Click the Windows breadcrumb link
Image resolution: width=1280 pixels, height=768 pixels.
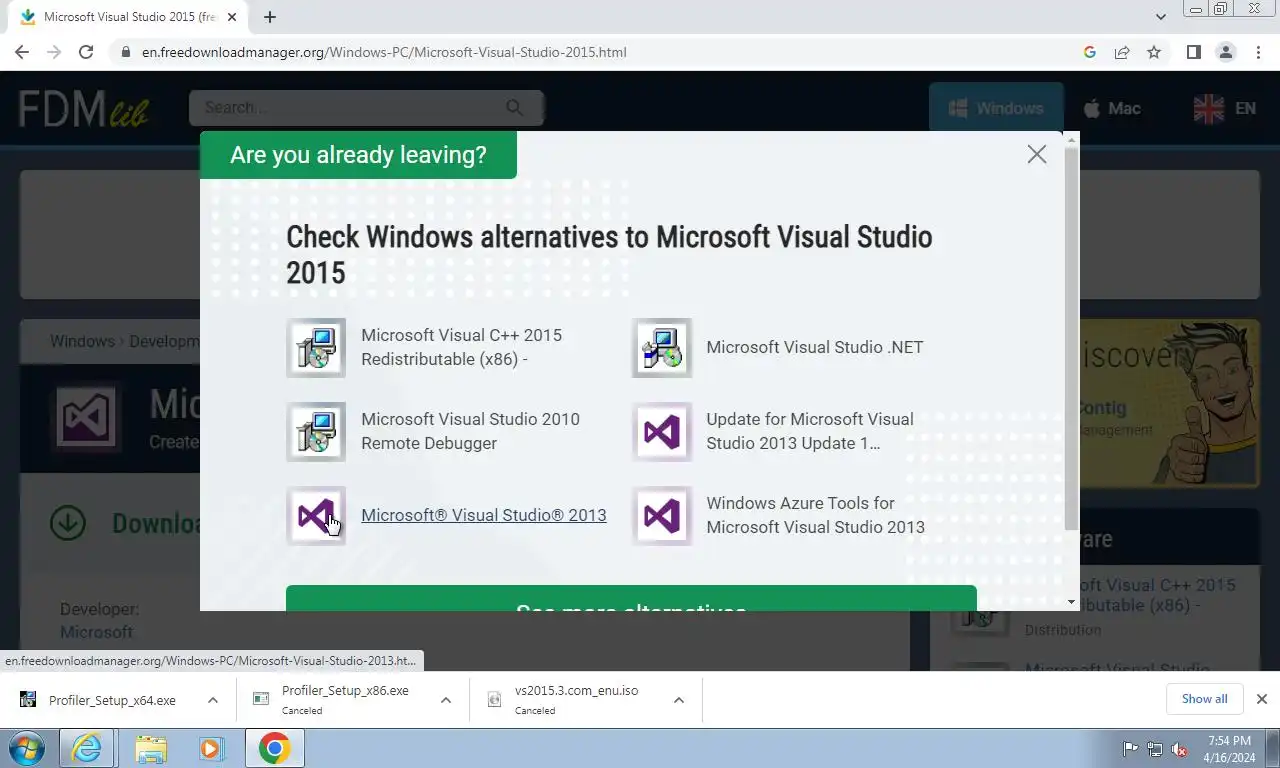click(x=82, y=341)
